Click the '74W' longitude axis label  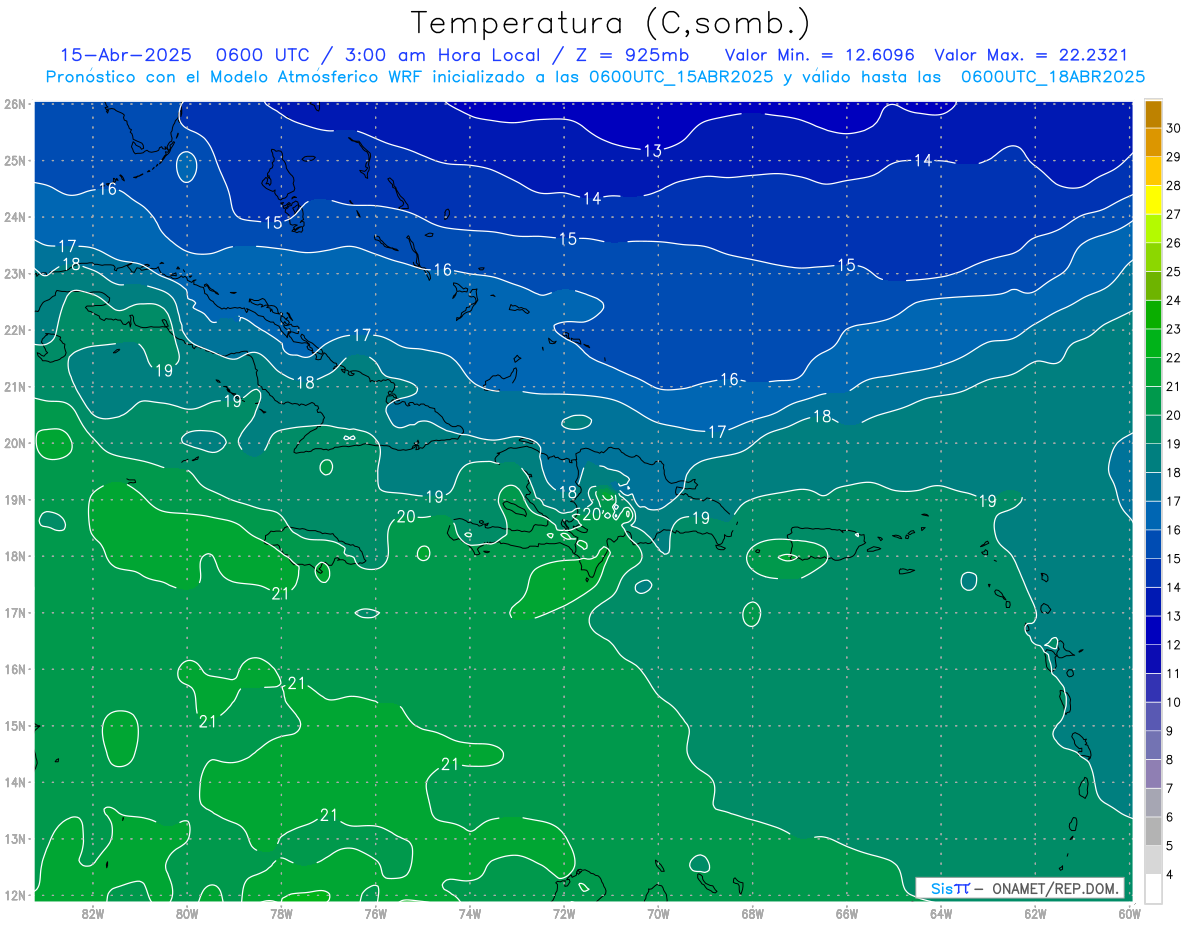click(470, 913)
